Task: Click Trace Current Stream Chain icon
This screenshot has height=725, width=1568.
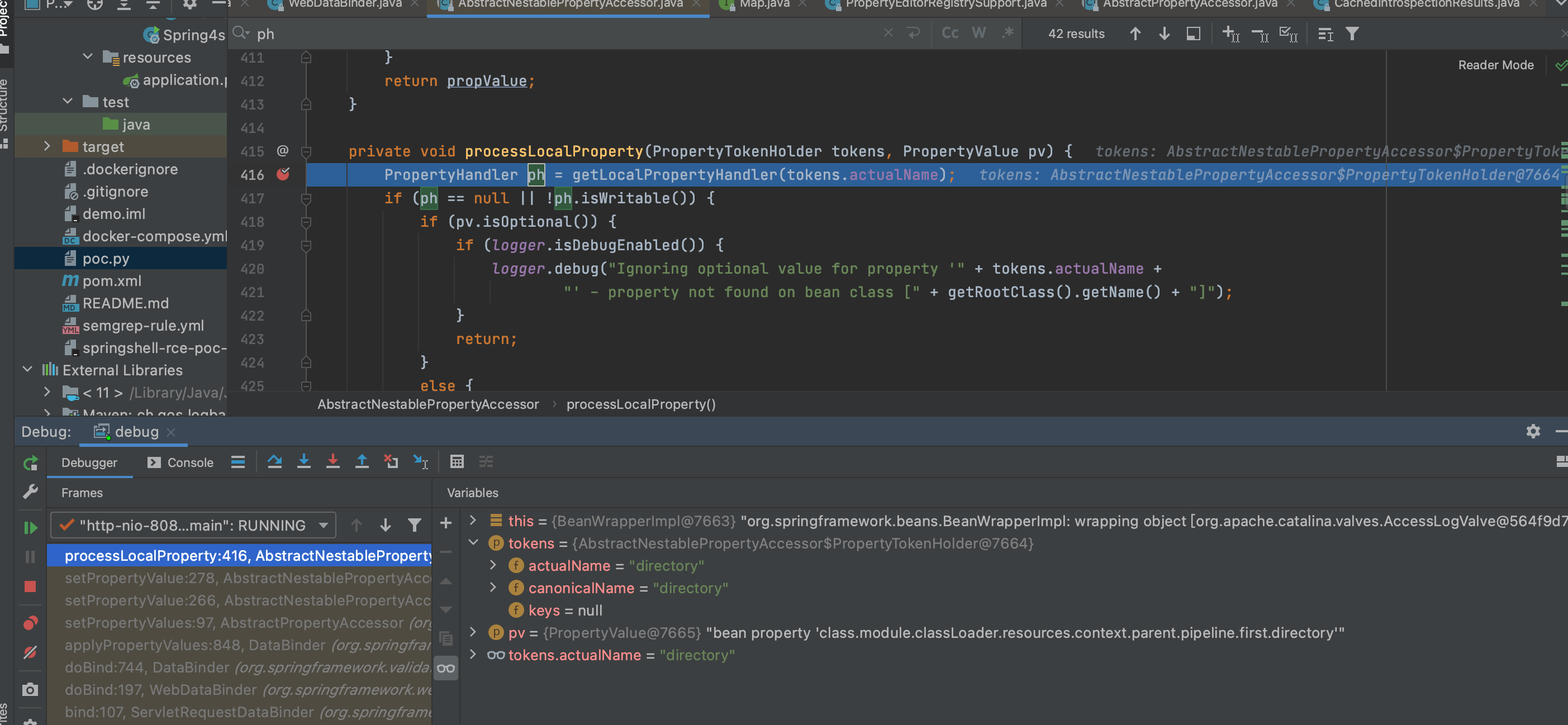Action: pos(486,462)
